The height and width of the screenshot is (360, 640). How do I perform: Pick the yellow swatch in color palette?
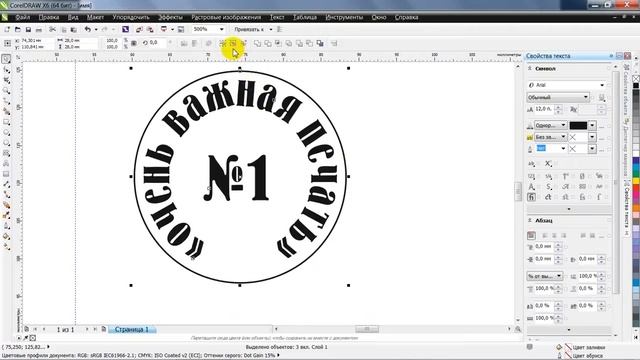point(636,180)
